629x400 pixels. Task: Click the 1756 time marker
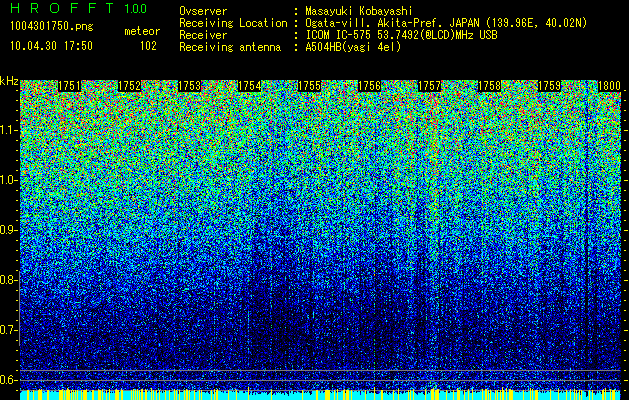(369, 86)
